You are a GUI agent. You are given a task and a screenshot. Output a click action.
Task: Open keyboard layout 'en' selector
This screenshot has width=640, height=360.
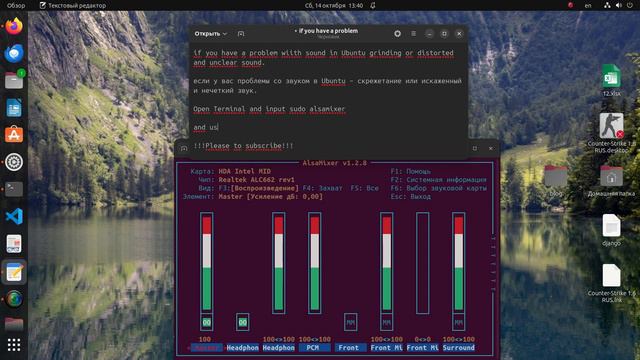(x=588, y=5)
